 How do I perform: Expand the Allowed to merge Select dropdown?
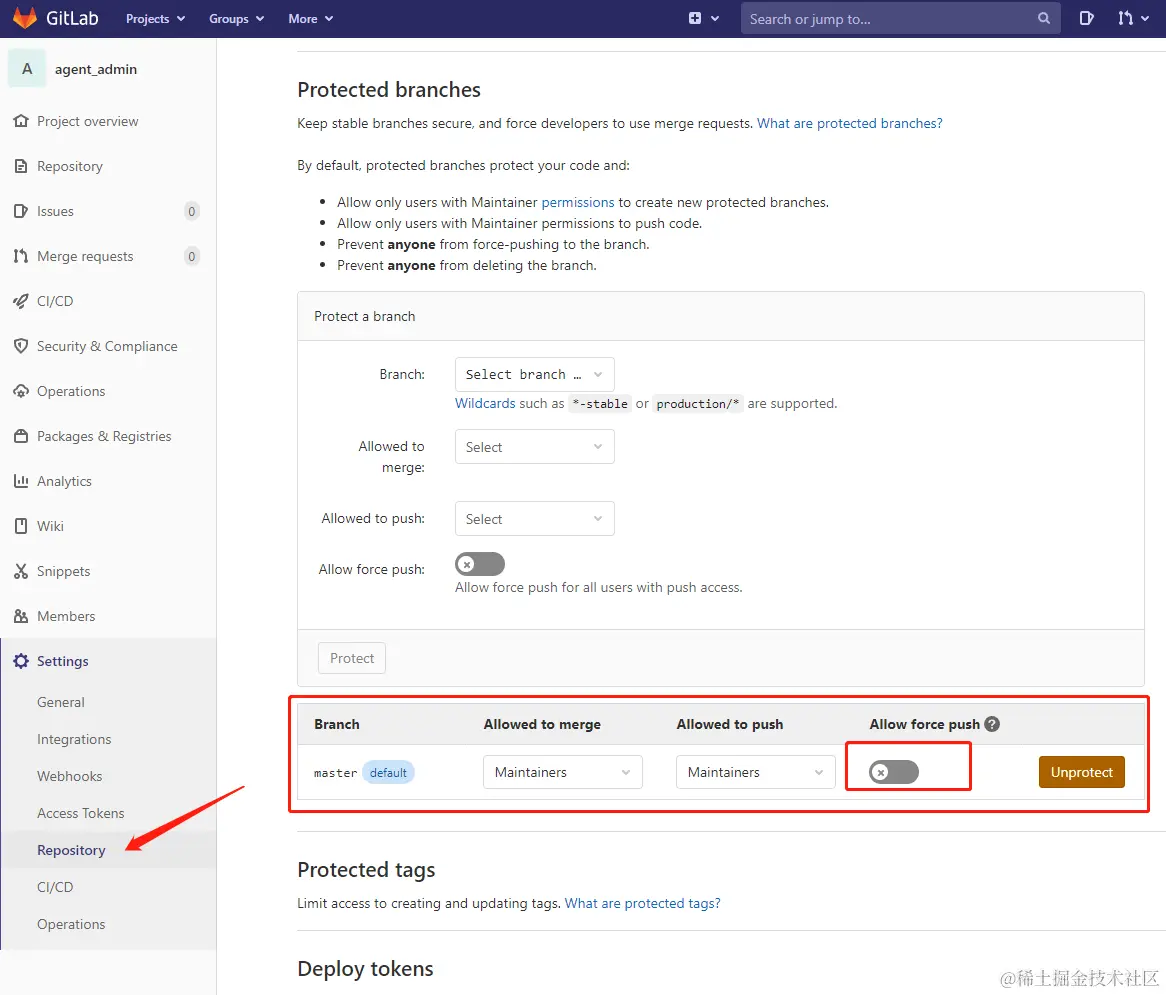[534, 447]
